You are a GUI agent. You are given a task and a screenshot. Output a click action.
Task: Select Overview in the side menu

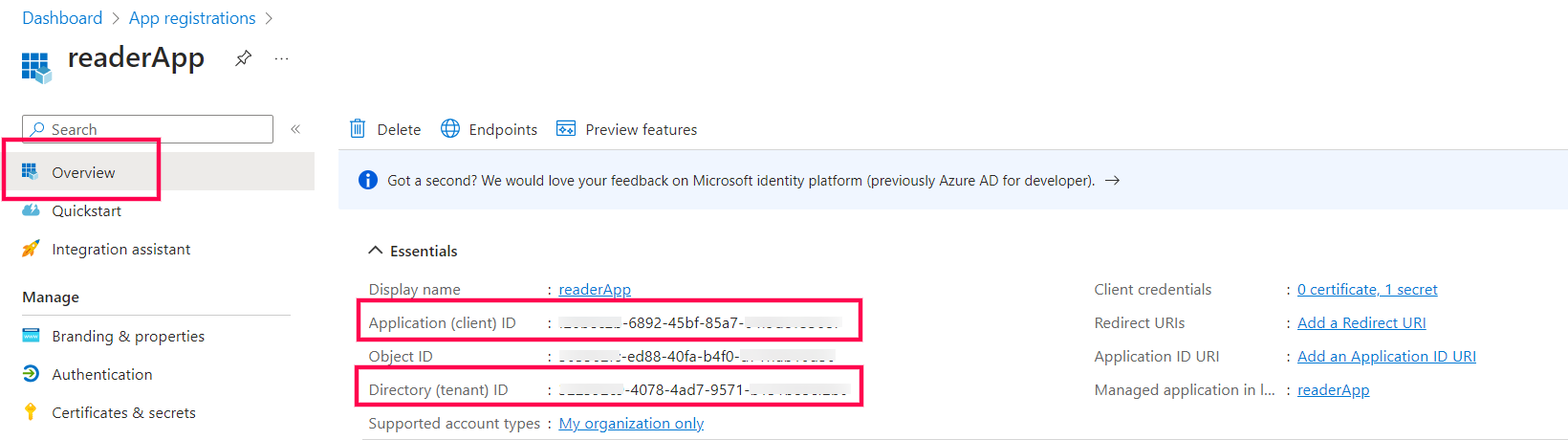(83, 172)
